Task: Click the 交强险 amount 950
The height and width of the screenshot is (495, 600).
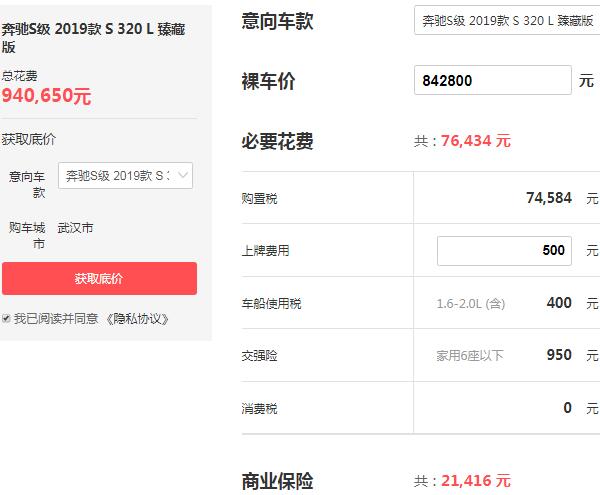Action: coord(559,355)
